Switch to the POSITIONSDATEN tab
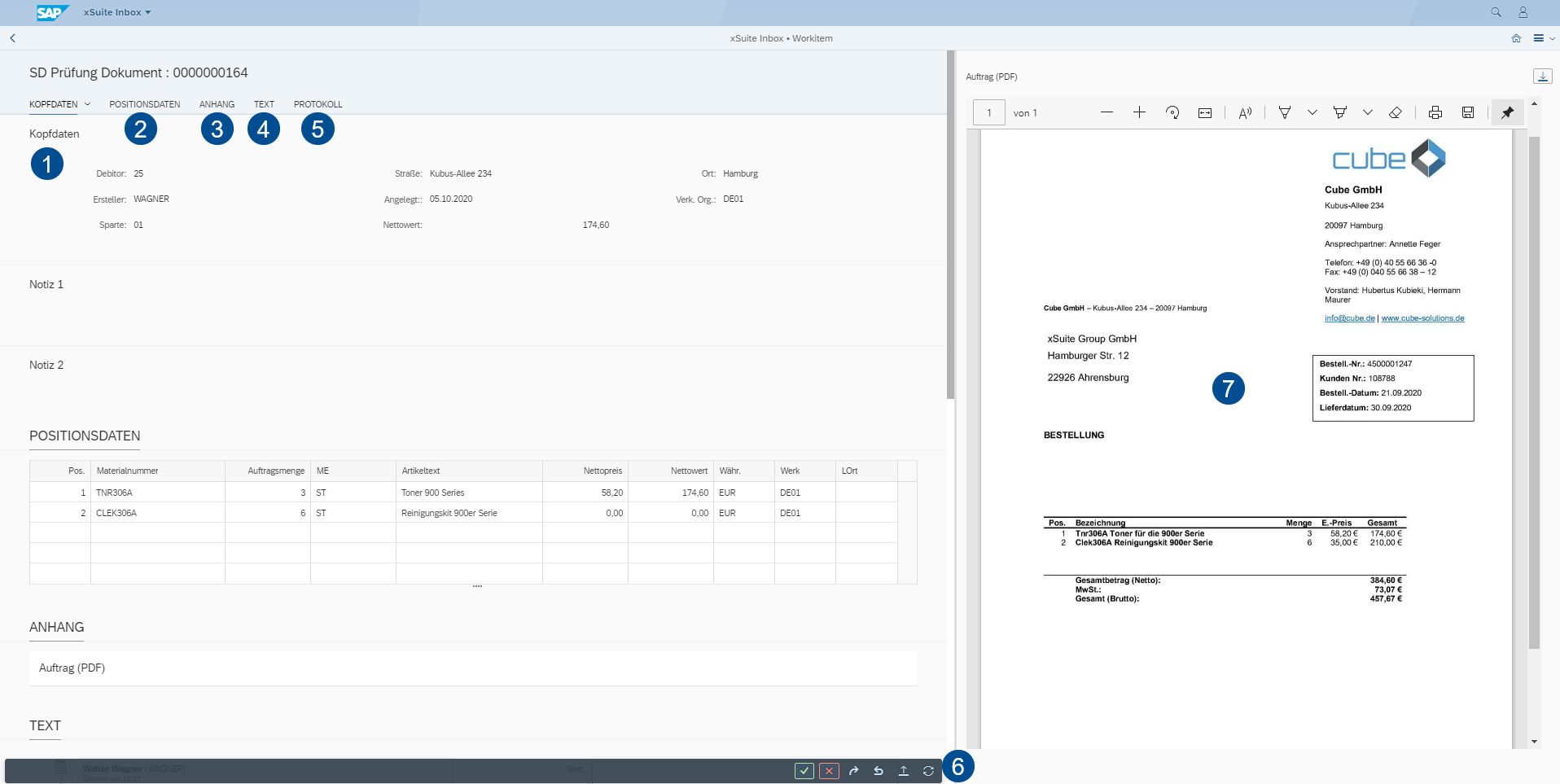 click(x=144, y=103)
